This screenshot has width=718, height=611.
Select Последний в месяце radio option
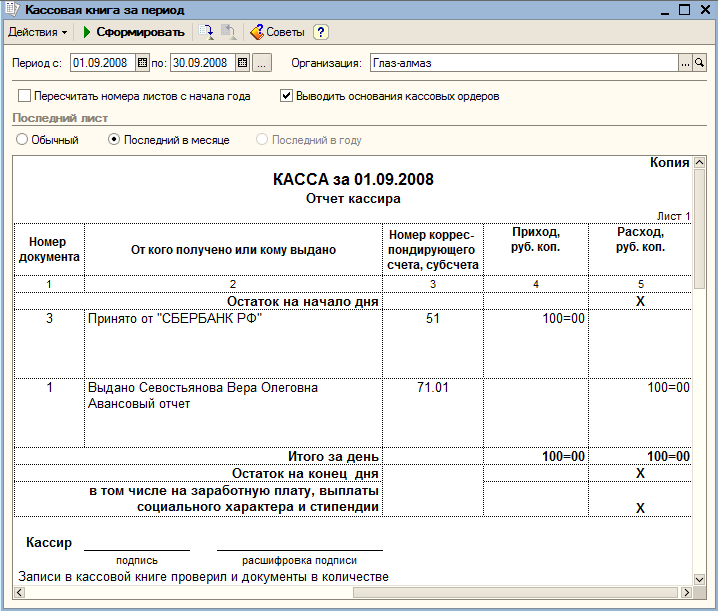[x=114, y=139]
